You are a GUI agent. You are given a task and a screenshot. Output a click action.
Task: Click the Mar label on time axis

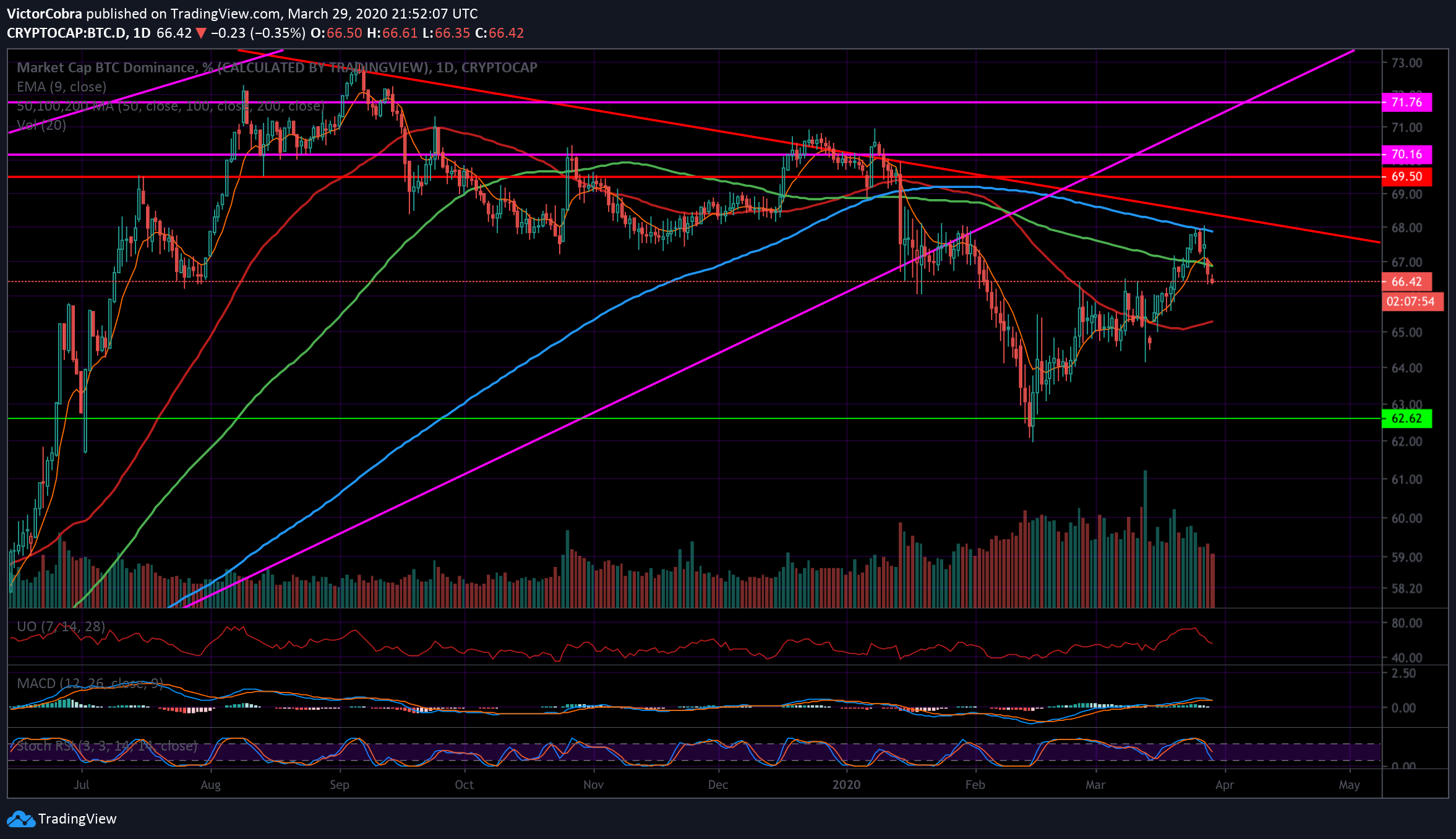(x=1095, y=785)
